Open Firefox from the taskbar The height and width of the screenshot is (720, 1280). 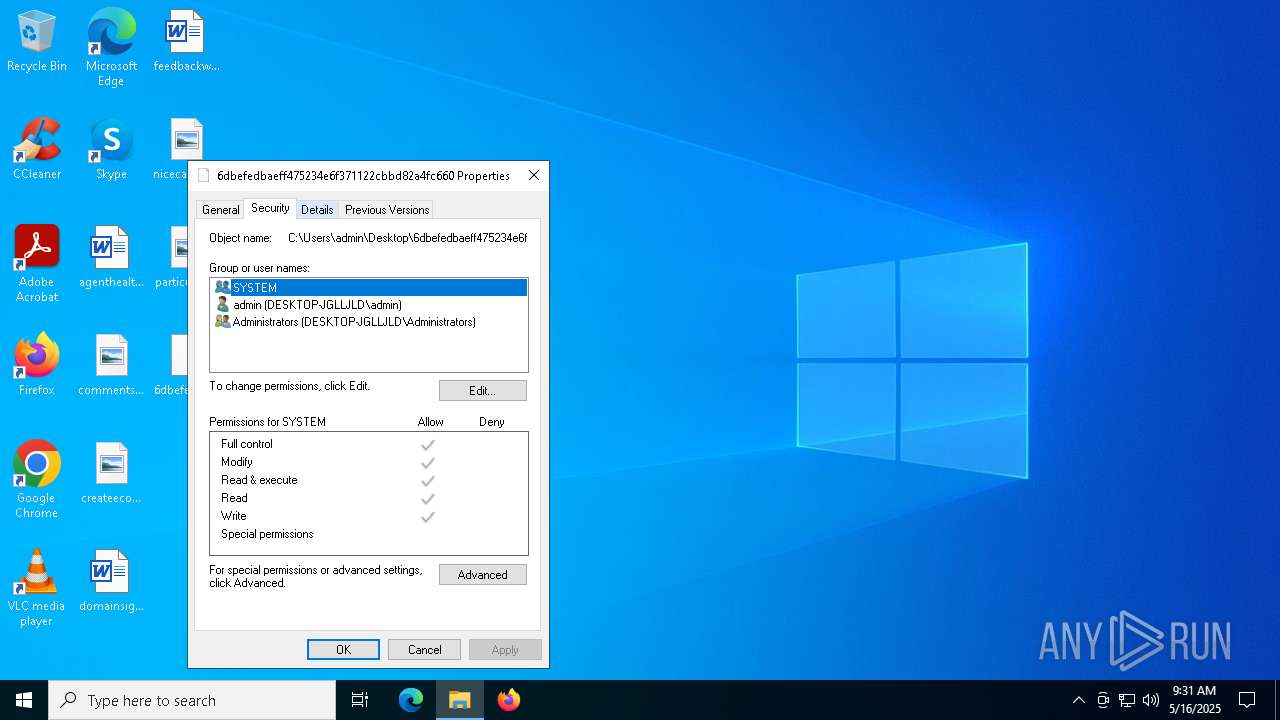509,700
